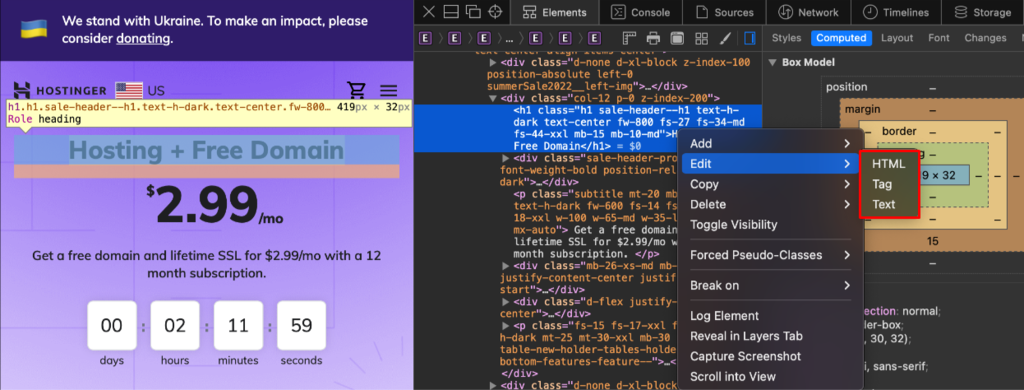Select HTML in the Edit submenu
The width and height of the screenshot is (1024, 390).
(x=888, y=164)
